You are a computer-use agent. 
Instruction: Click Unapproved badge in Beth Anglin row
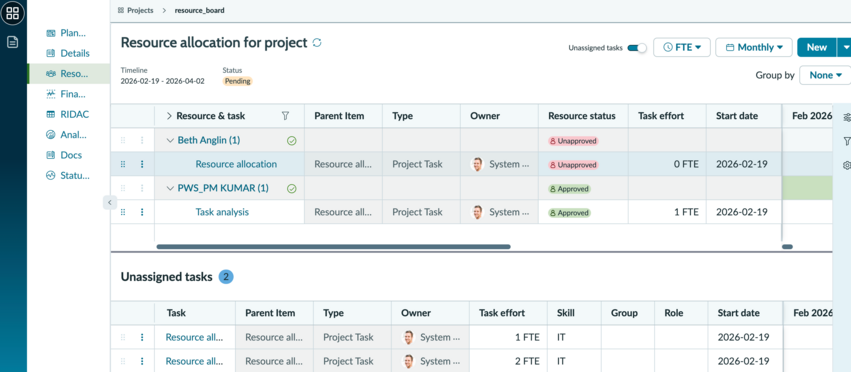(x=573, y=141)
